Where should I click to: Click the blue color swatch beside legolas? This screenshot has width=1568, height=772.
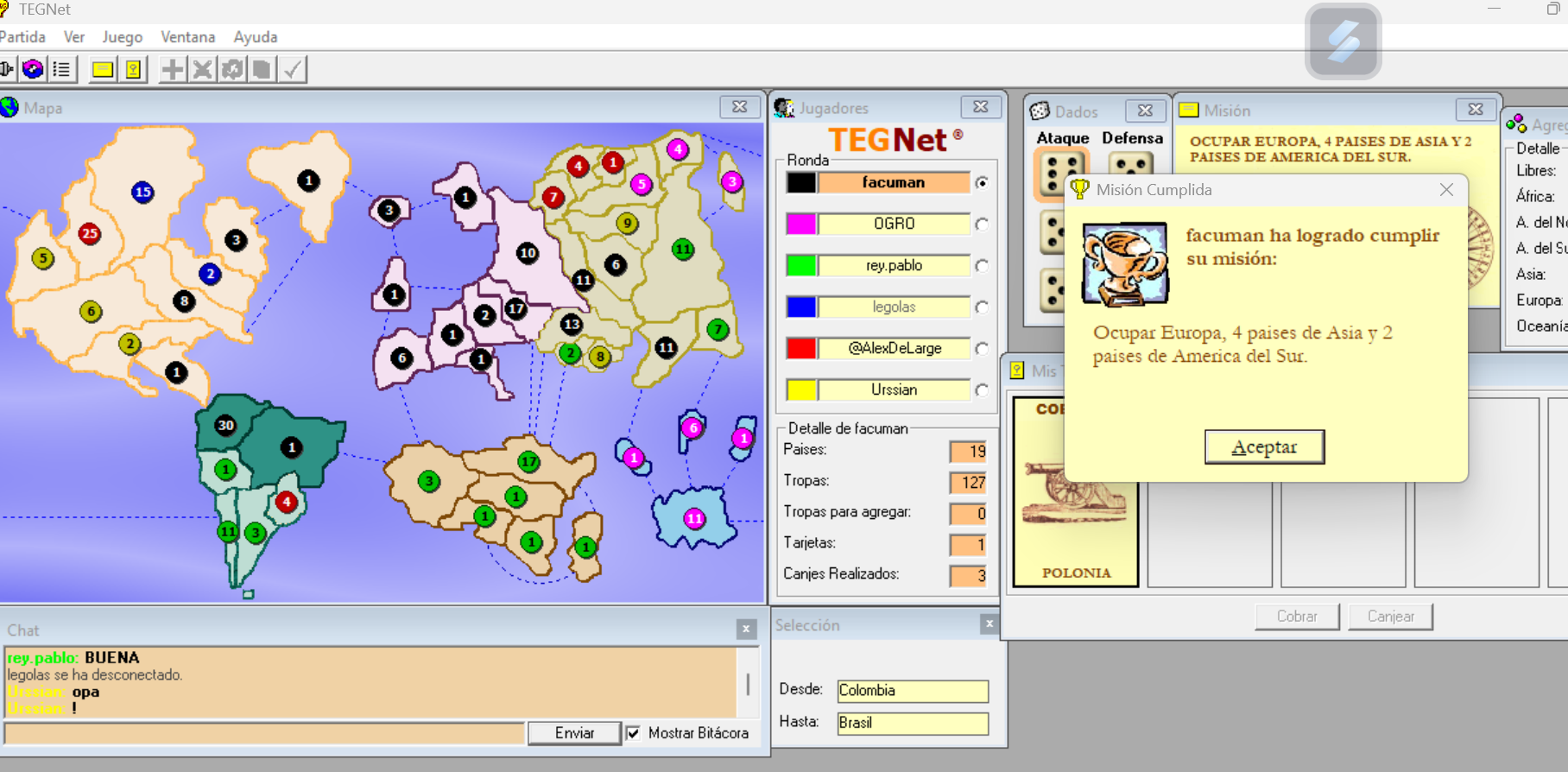801,307
